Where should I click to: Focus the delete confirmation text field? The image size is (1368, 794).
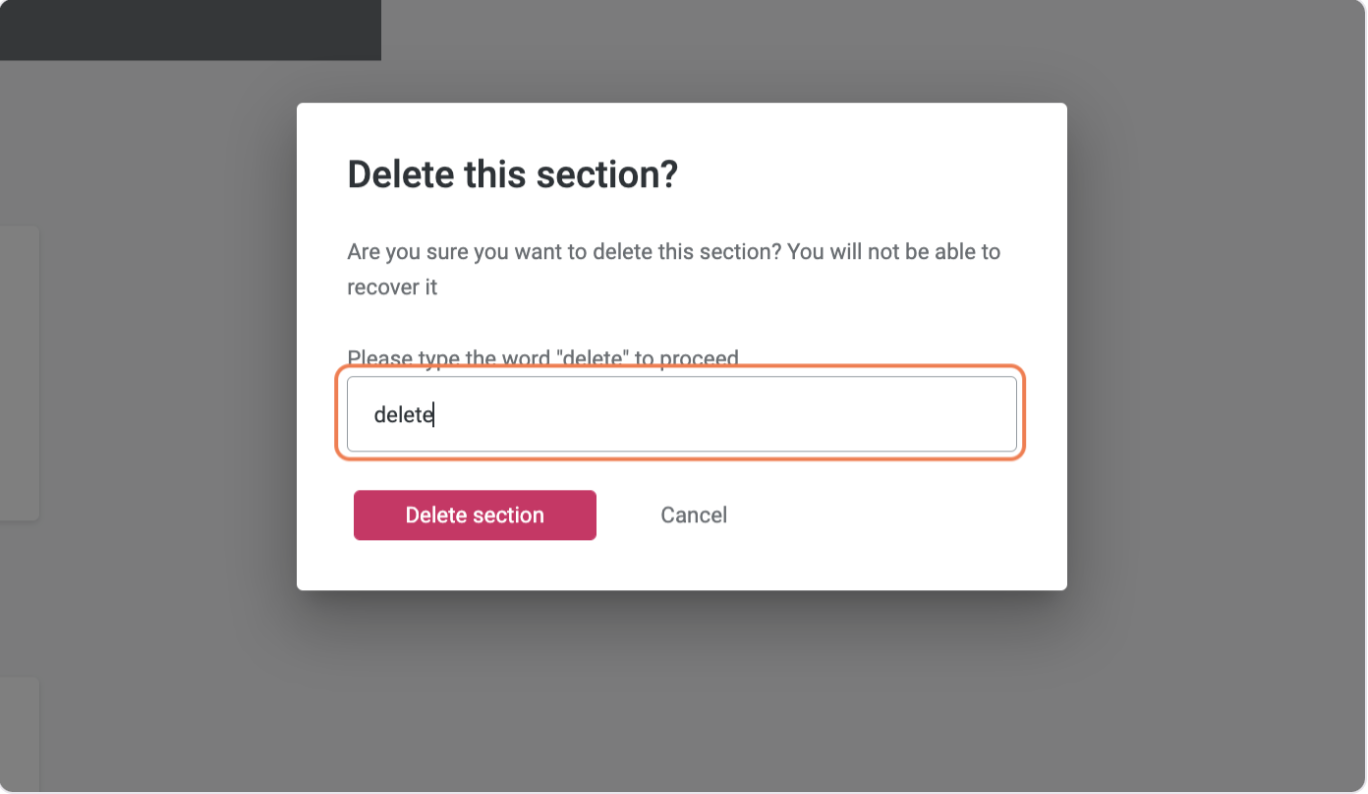[680, 414]
